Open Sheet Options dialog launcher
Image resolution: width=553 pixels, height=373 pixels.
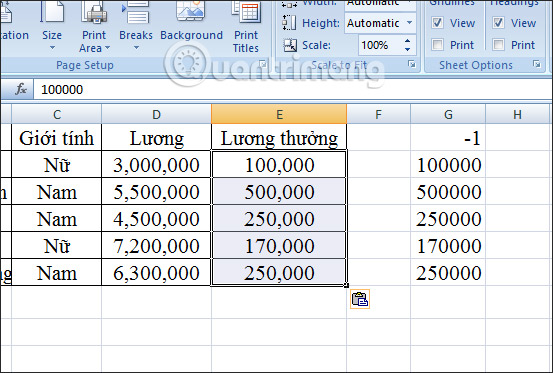click(537, 64)
